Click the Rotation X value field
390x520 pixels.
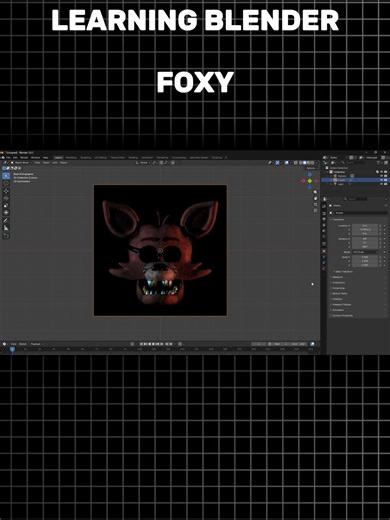tap(365, 239)
